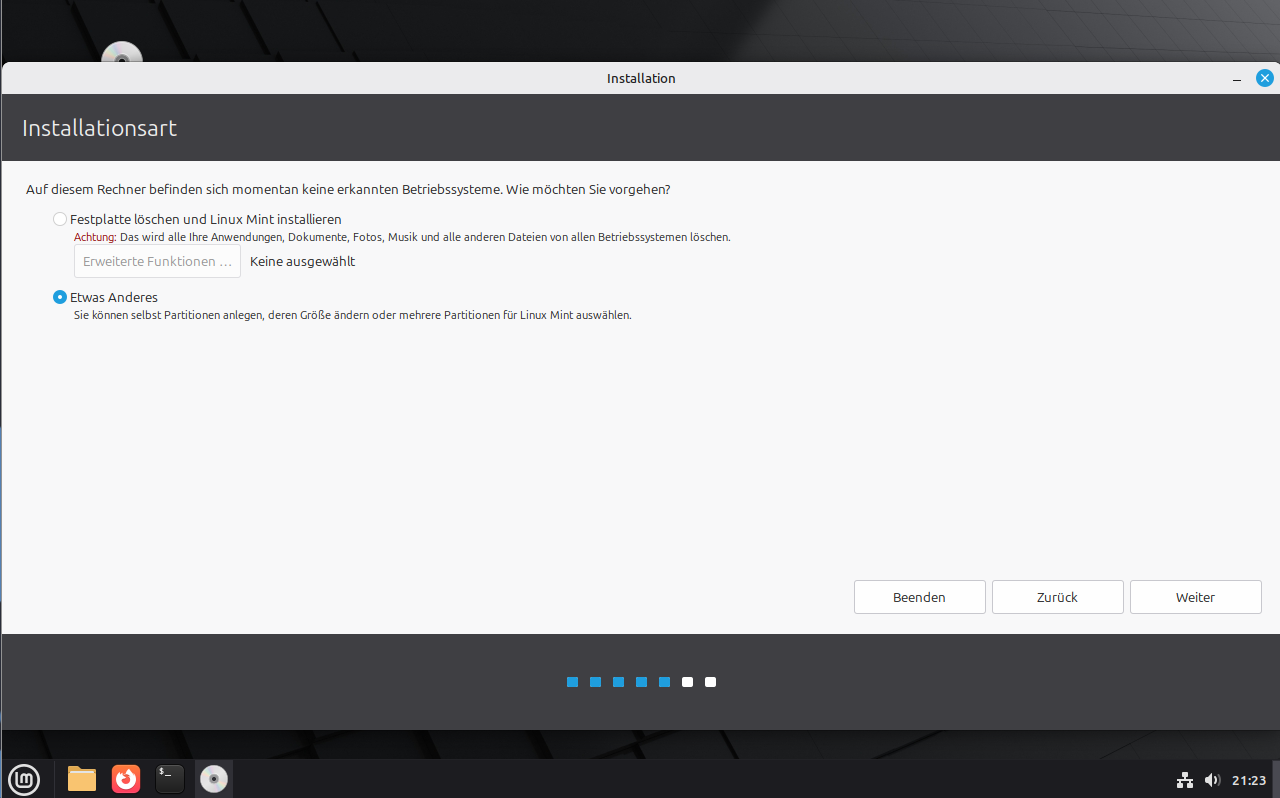
Task: Launch the Files folder icon in taskbar
Action: coord(82,778)
